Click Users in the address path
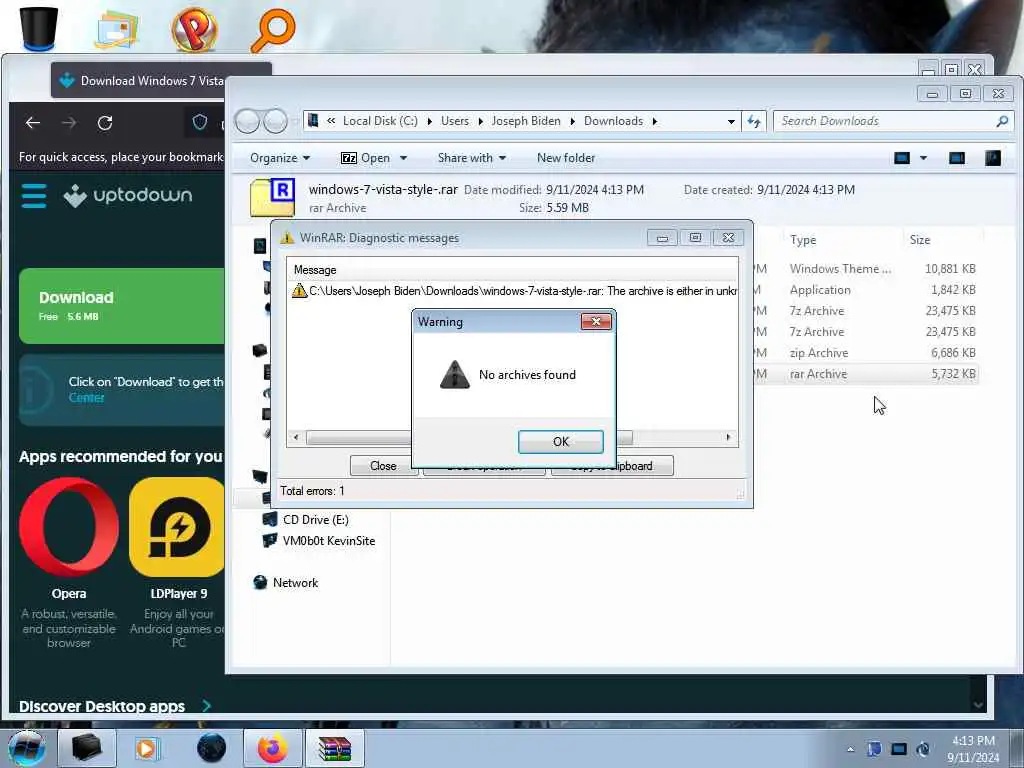This screenshot has height=768, width=1024. pos(455,121)
